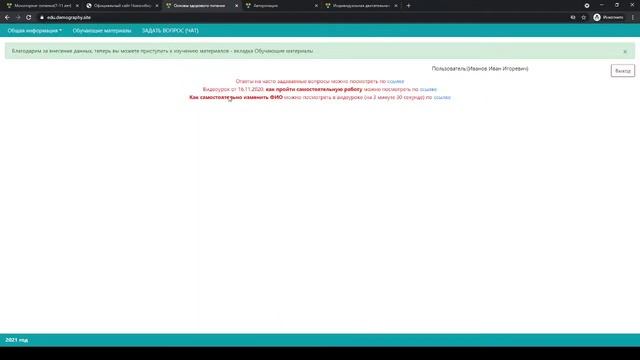Click the padlock site info icon
Viewport: 640px width, 360px height.
click(x=42, y=18)
